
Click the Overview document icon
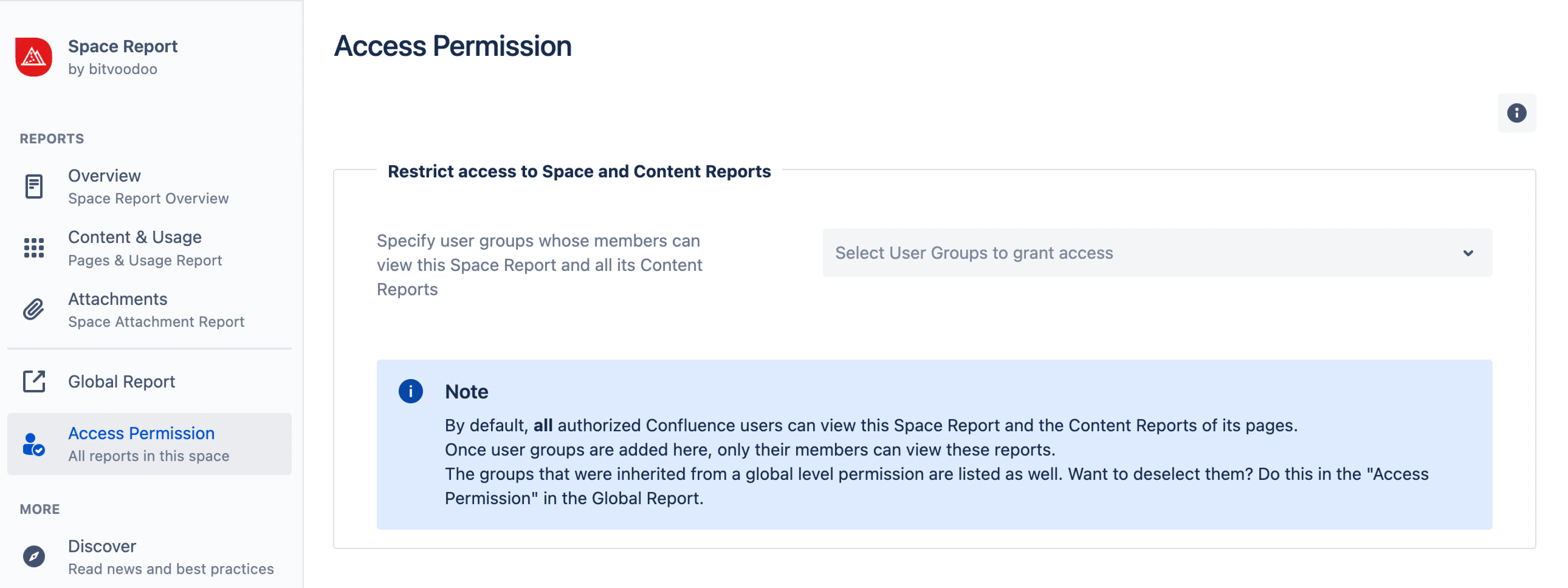pyautogui.click(x=34, y=186)
